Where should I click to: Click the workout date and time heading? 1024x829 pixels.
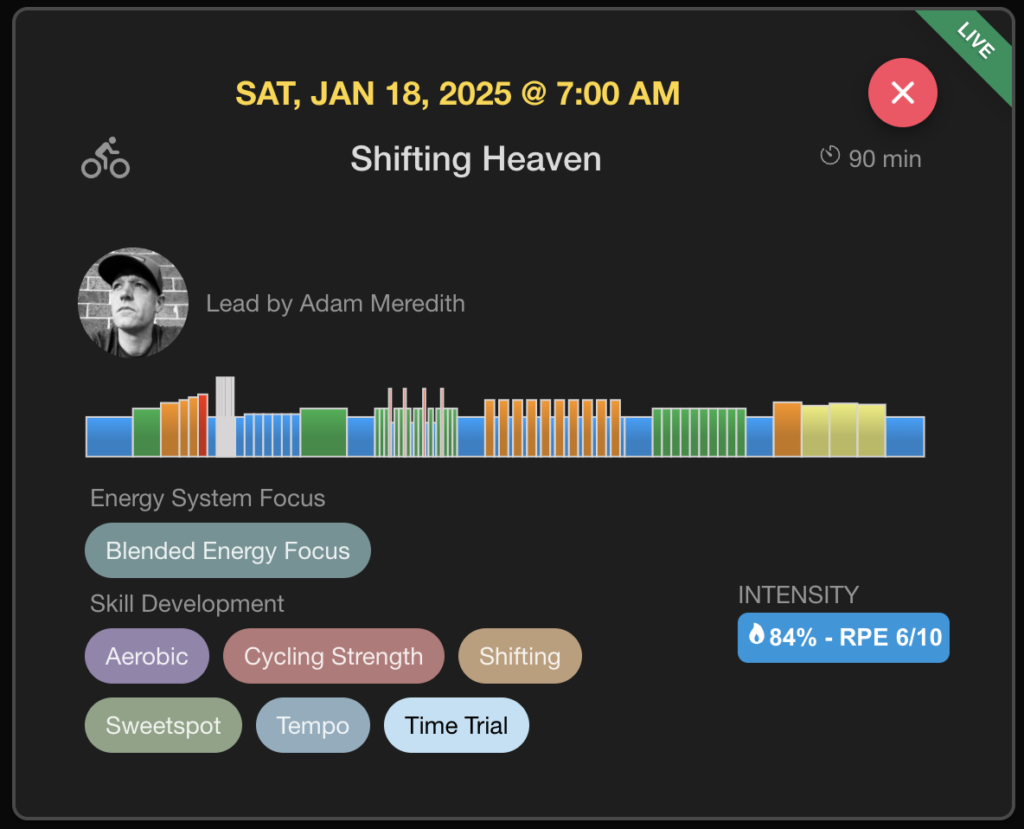coord(457,94)
